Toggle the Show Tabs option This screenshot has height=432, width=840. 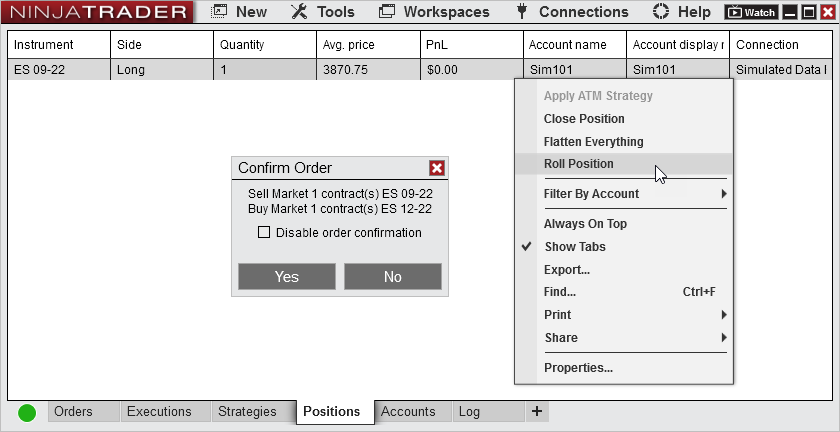coord(574,247)
